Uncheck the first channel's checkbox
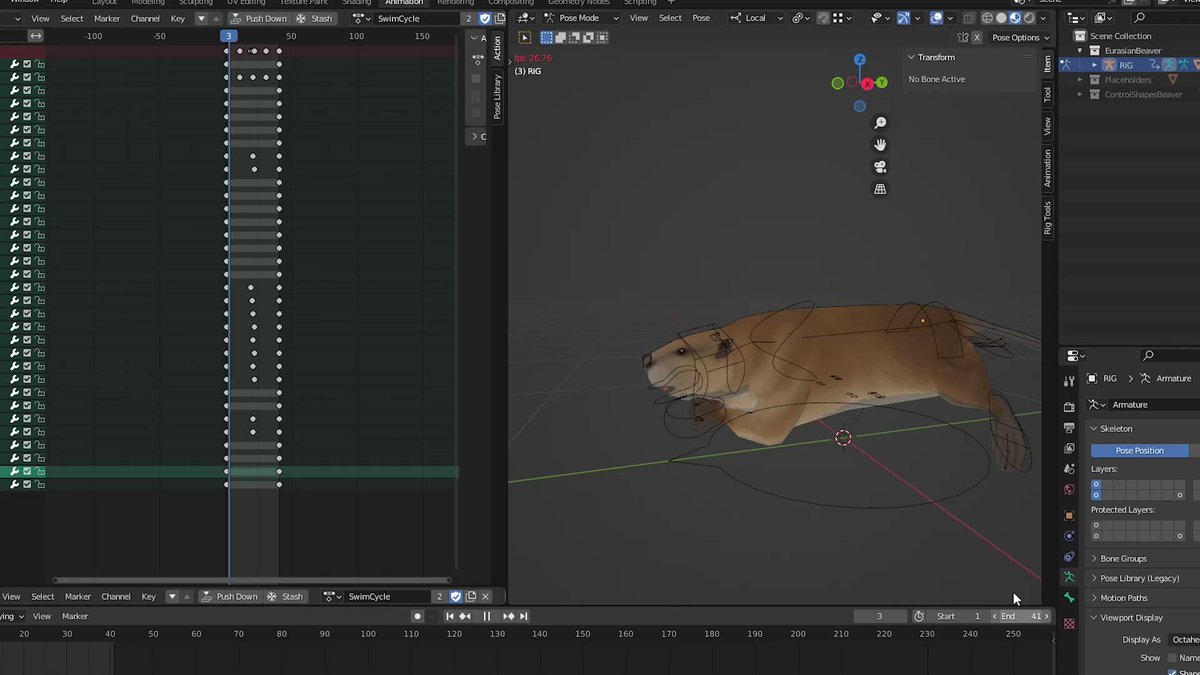 (27, 64)
